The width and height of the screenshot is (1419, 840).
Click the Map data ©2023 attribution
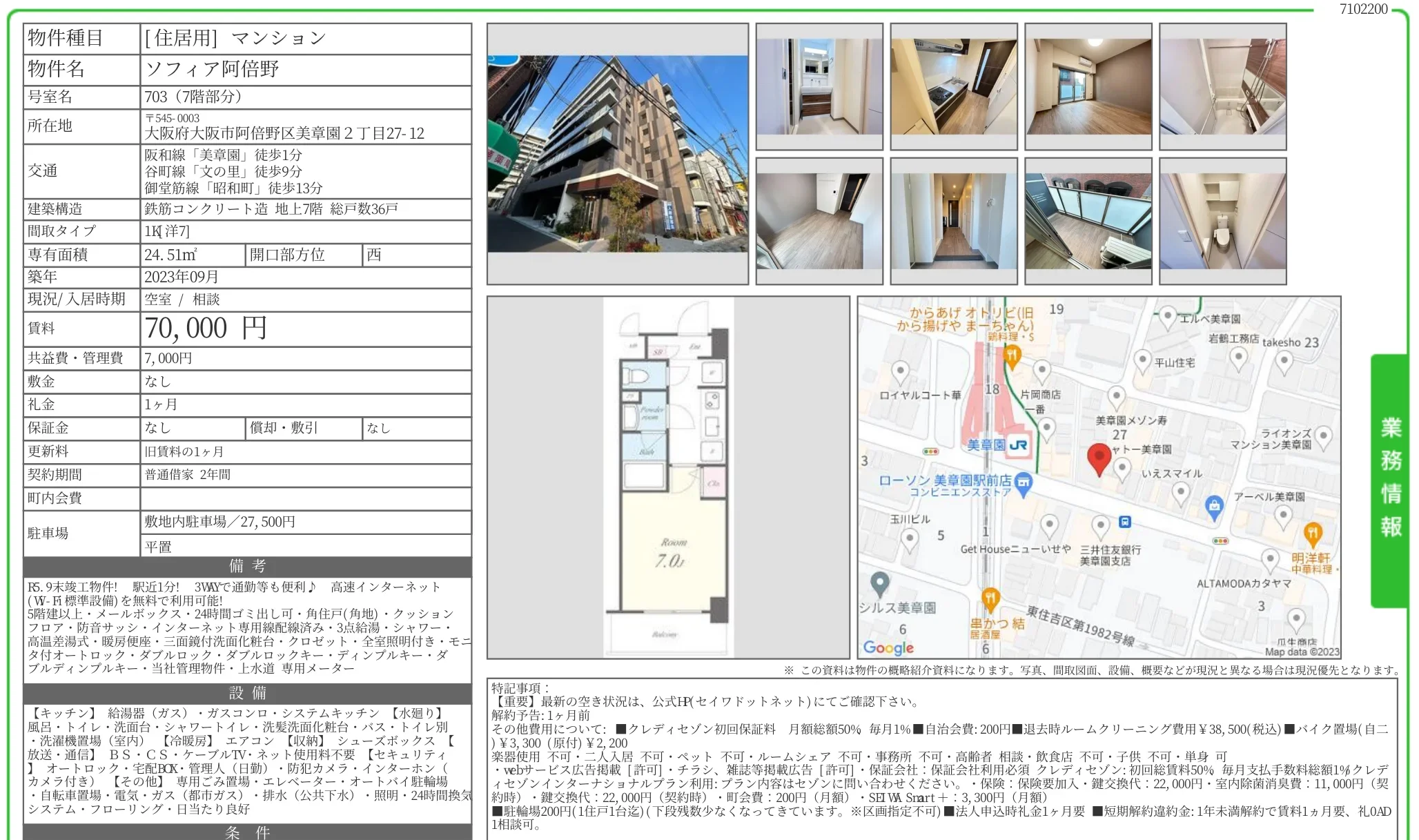tap(1302, 652)
